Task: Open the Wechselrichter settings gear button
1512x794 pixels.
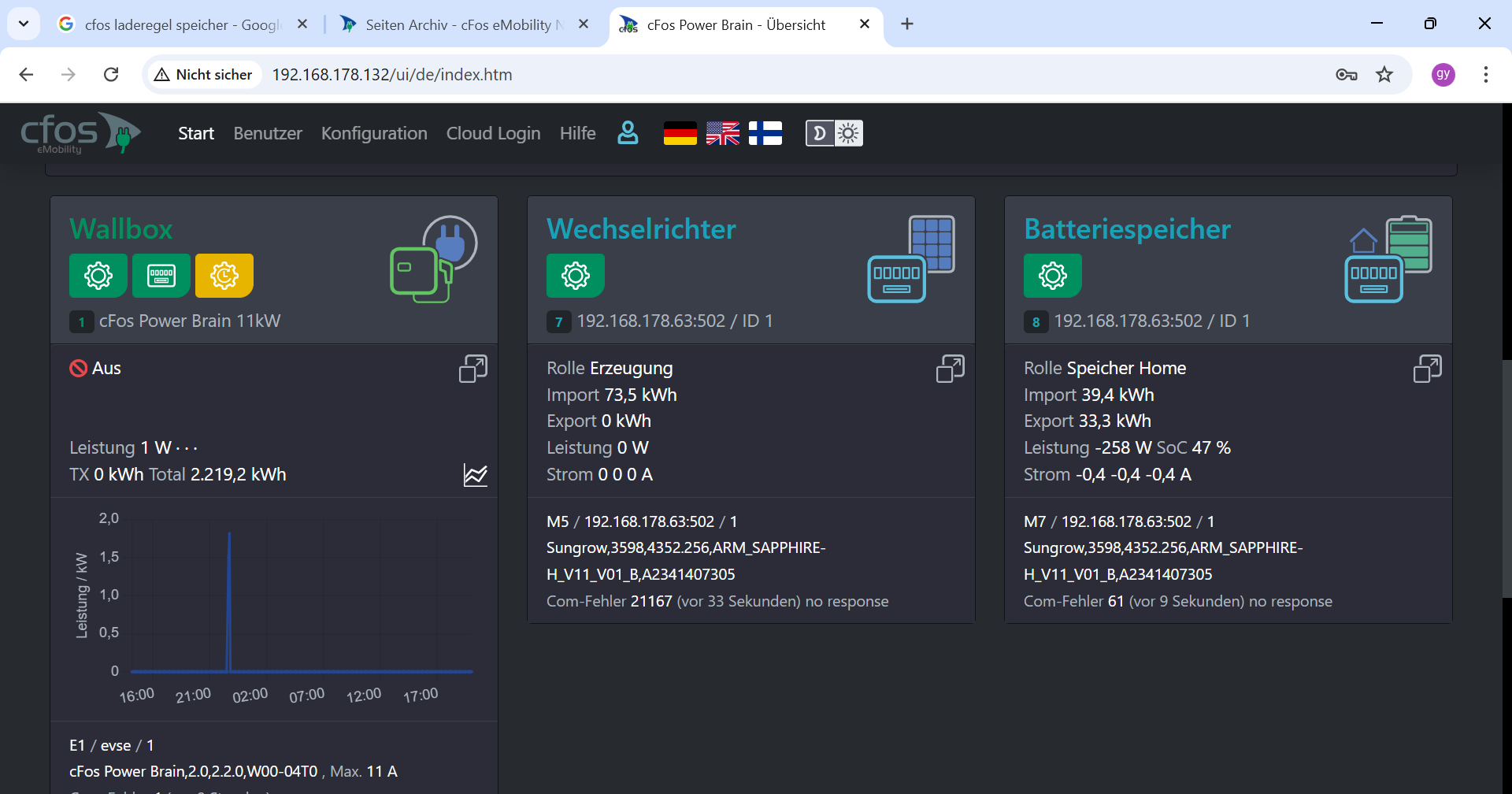Action: [576, 276]
